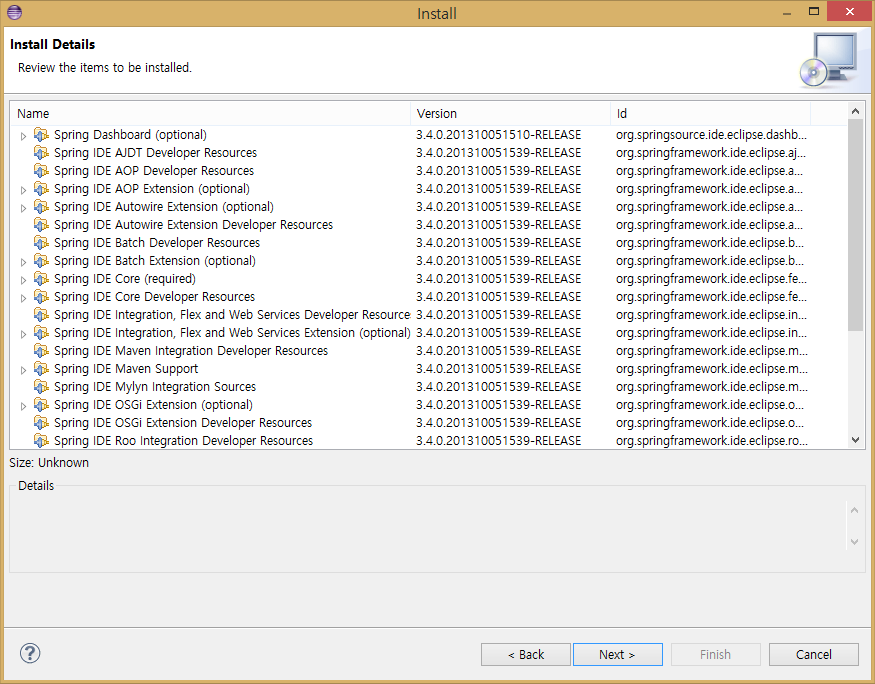Sort by the Version column header
875x684 pixels.
pyautogui.click(x=511, y=113)
